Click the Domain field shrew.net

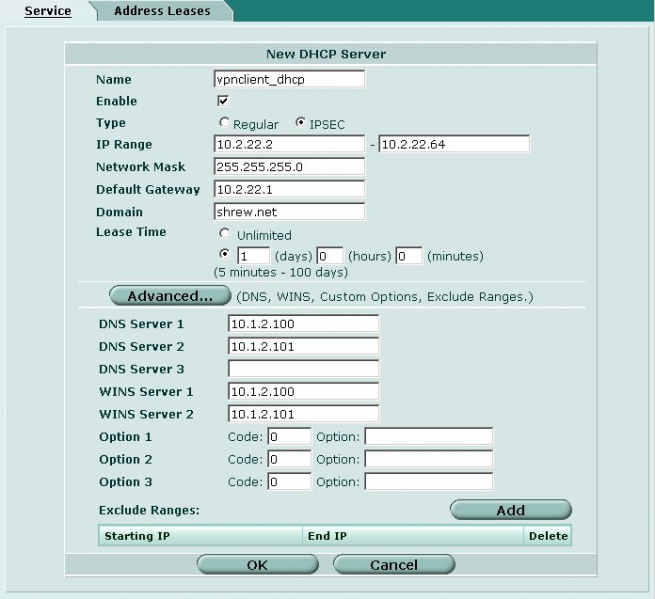(289, 212)
